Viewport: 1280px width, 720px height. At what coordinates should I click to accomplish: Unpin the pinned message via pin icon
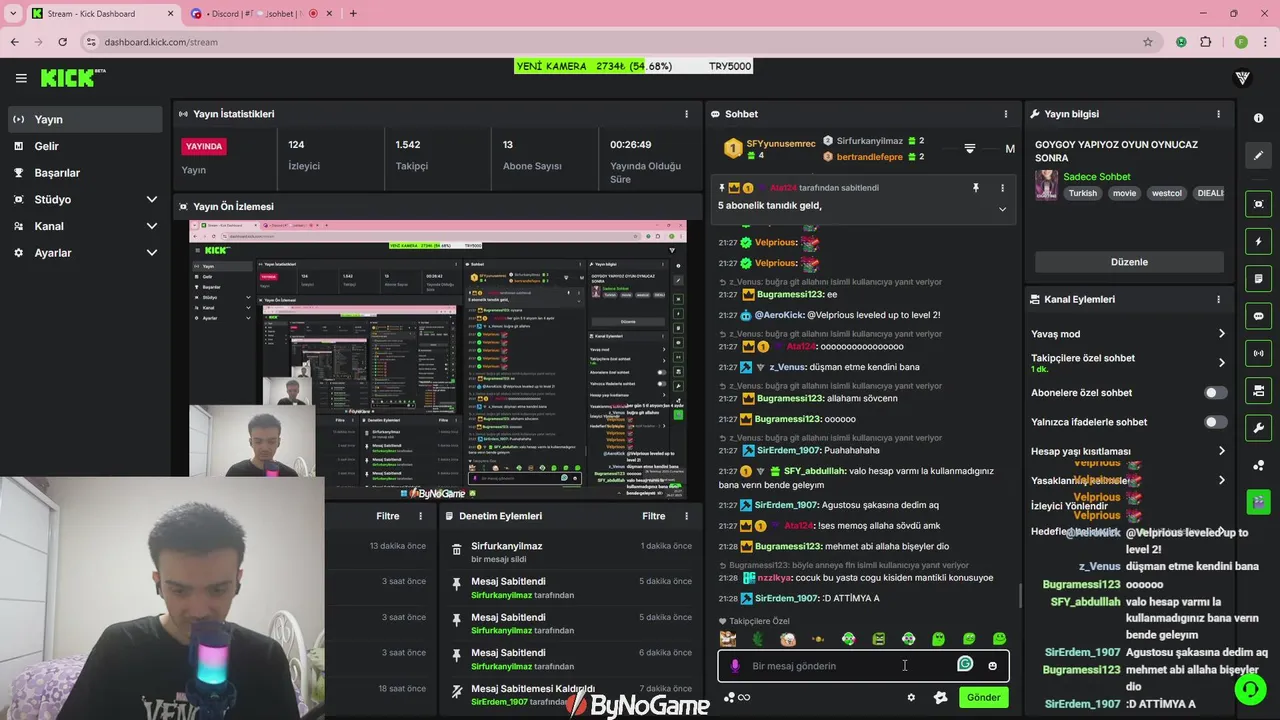[x=975, y=188]
